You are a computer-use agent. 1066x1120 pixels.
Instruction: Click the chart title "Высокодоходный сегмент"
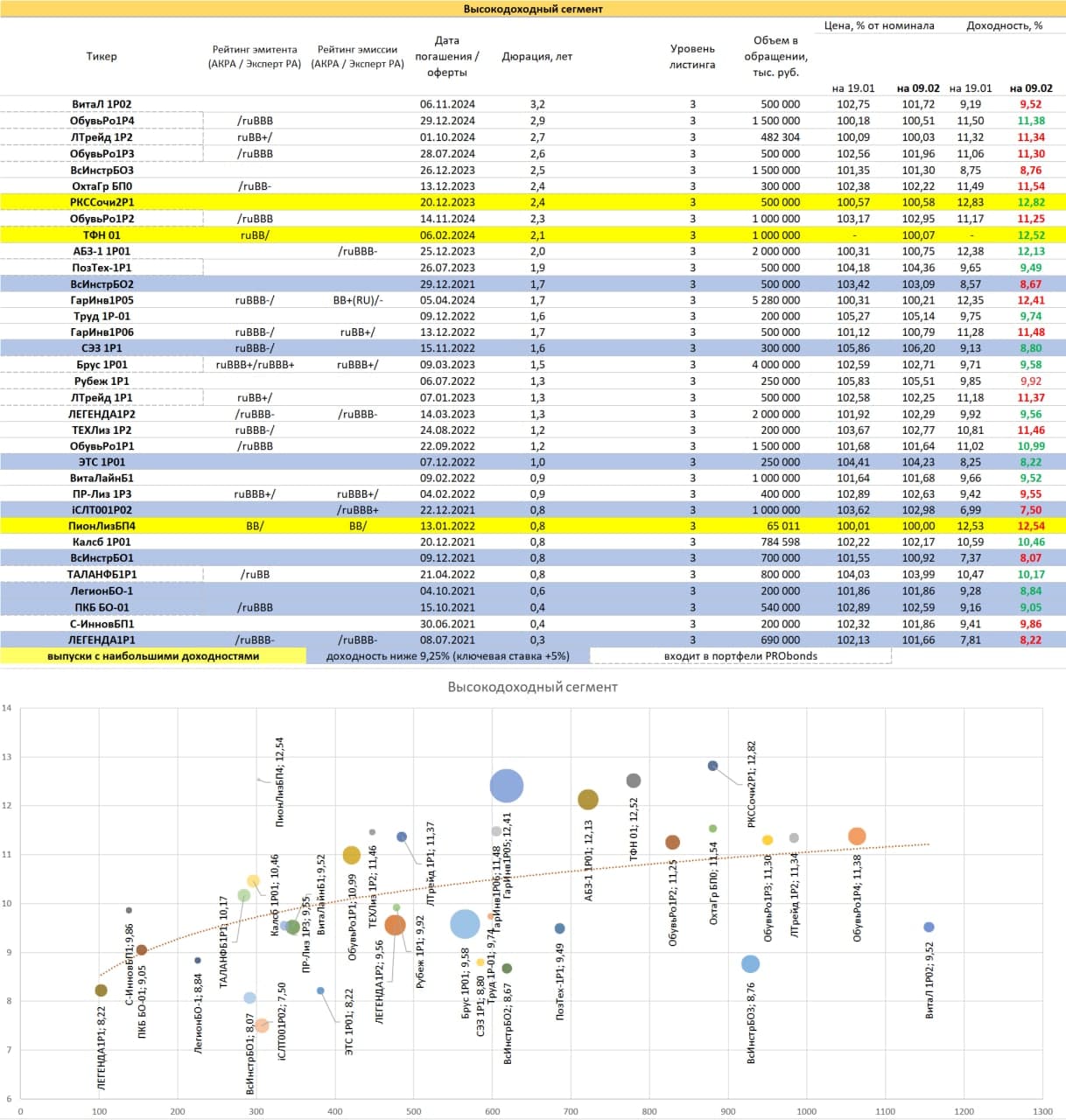click(532, 687)
